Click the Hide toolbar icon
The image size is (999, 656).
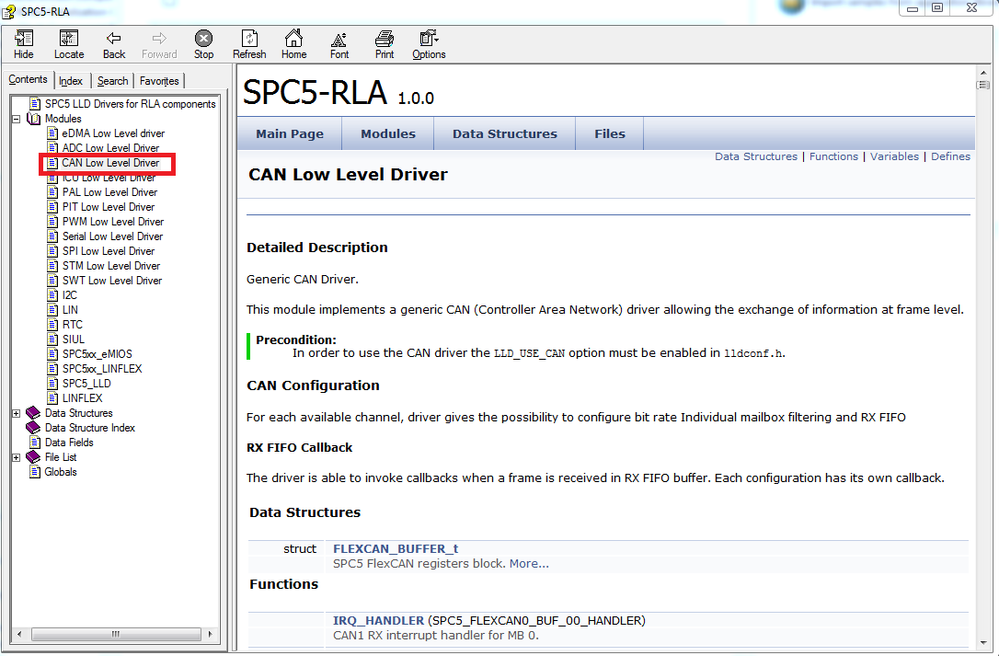click(24, 45)
